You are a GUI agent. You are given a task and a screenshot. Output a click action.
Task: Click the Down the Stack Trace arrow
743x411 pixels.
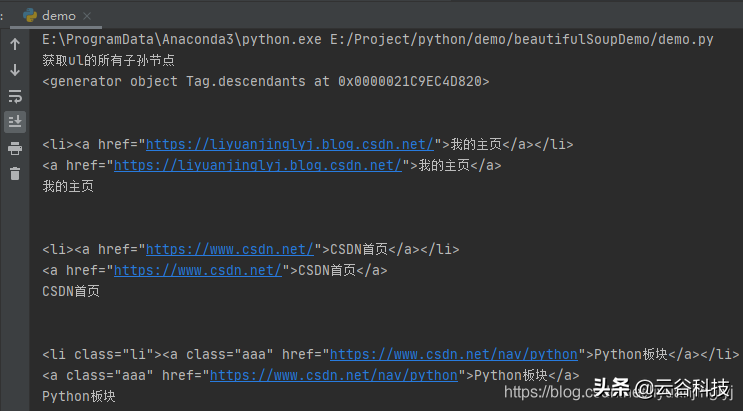[15, 70]
